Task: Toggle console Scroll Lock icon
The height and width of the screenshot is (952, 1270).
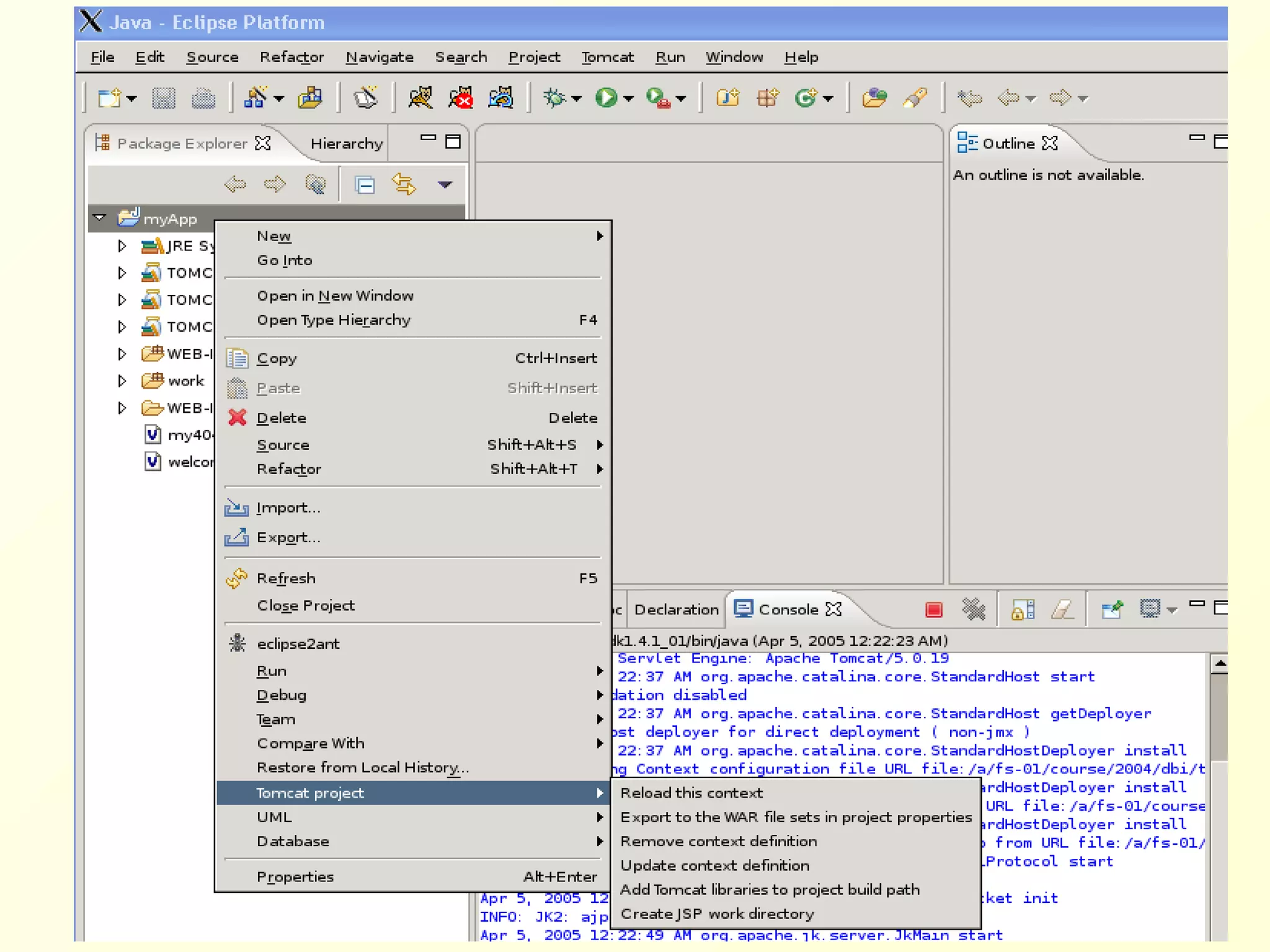Action: tap(1023, 610)
